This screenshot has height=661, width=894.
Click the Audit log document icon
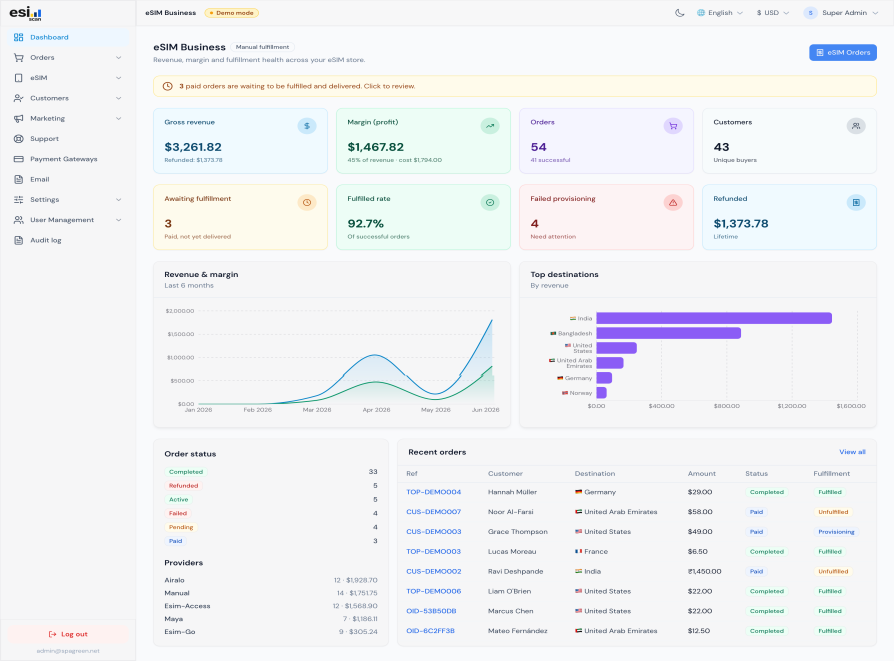pos(18,240)
